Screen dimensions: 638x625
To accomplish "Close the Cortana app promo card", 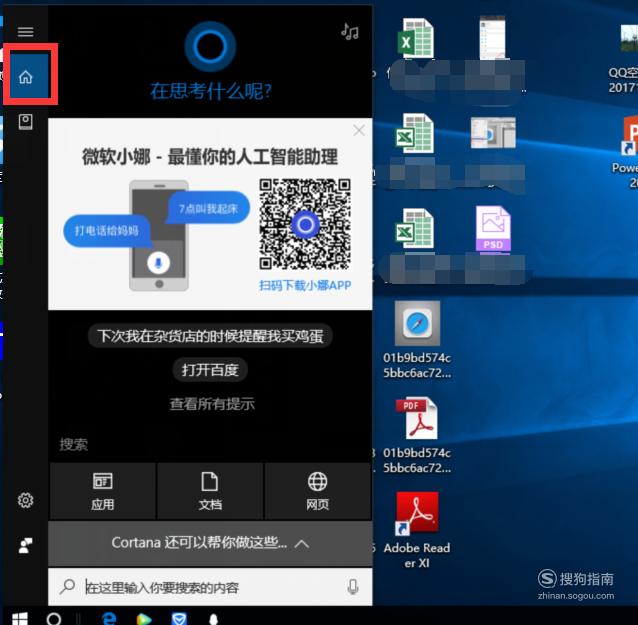I will (359, 130).
